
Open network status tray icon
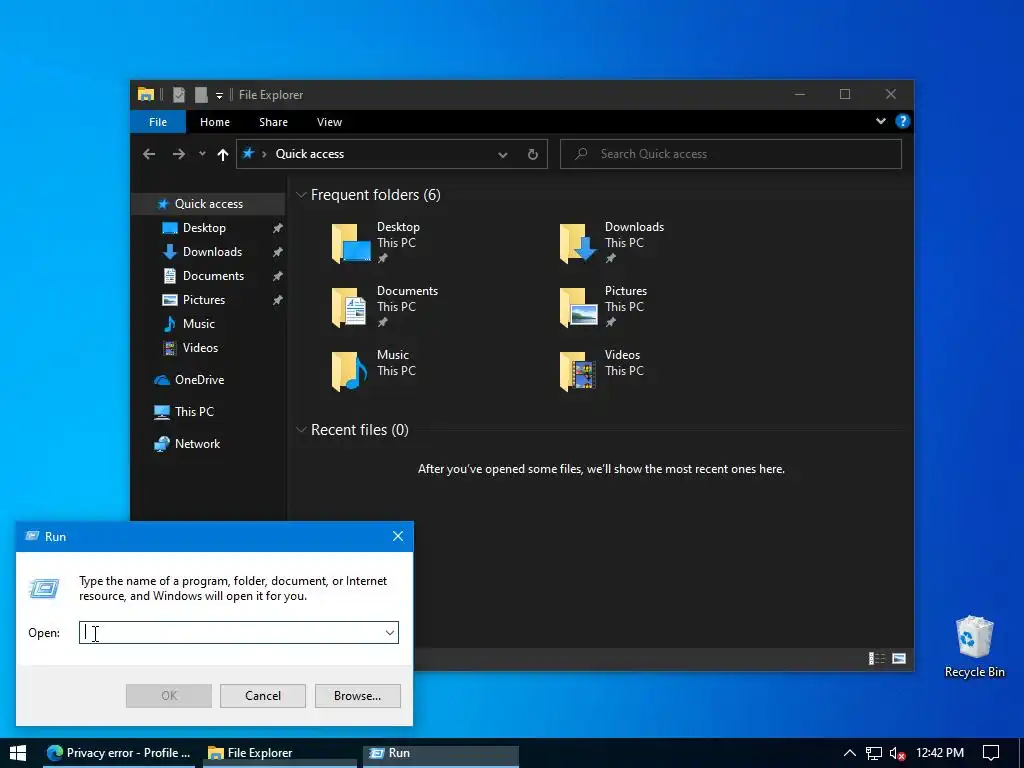(x=874, y=753)
